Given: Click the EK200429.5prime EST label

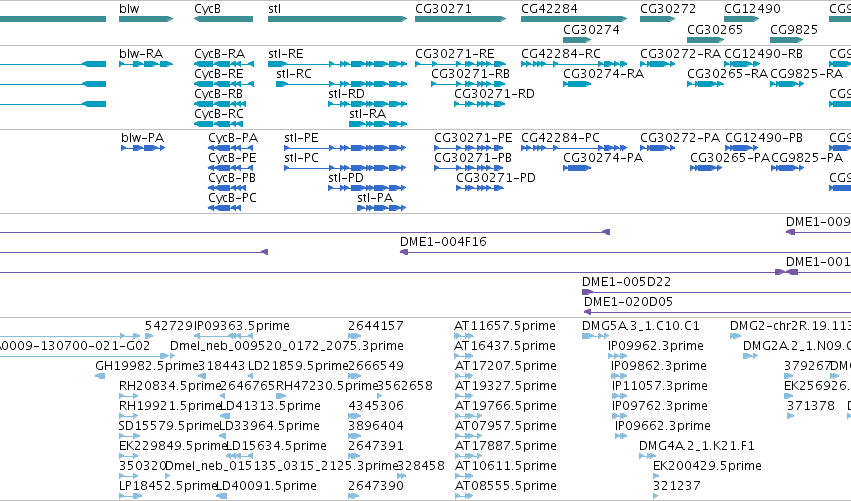Looking at the screenshot, I should pyautogui.click(x=707, y=466).
